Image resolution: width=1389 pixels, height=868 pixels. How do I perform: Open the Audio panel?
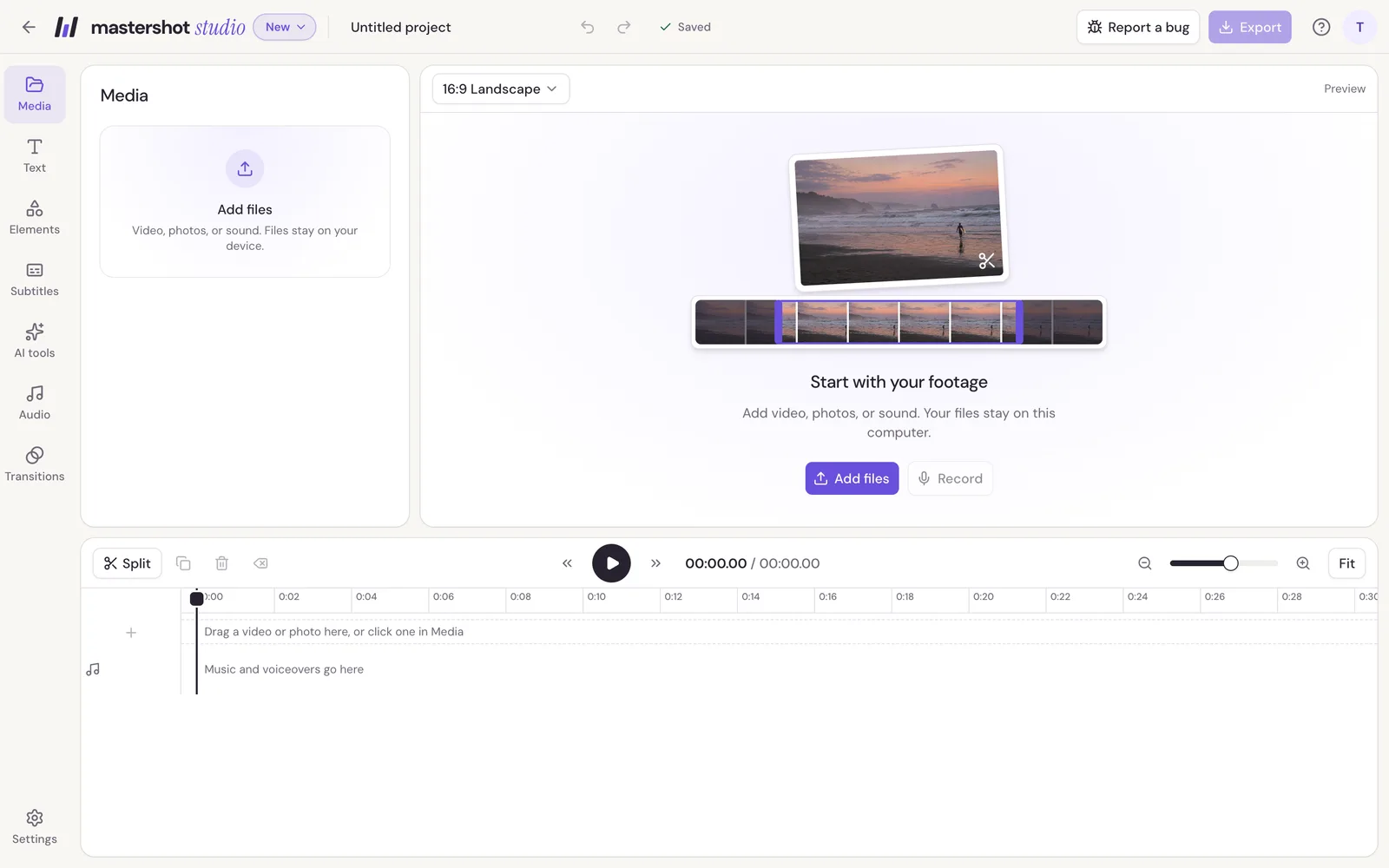pos(35,403)
